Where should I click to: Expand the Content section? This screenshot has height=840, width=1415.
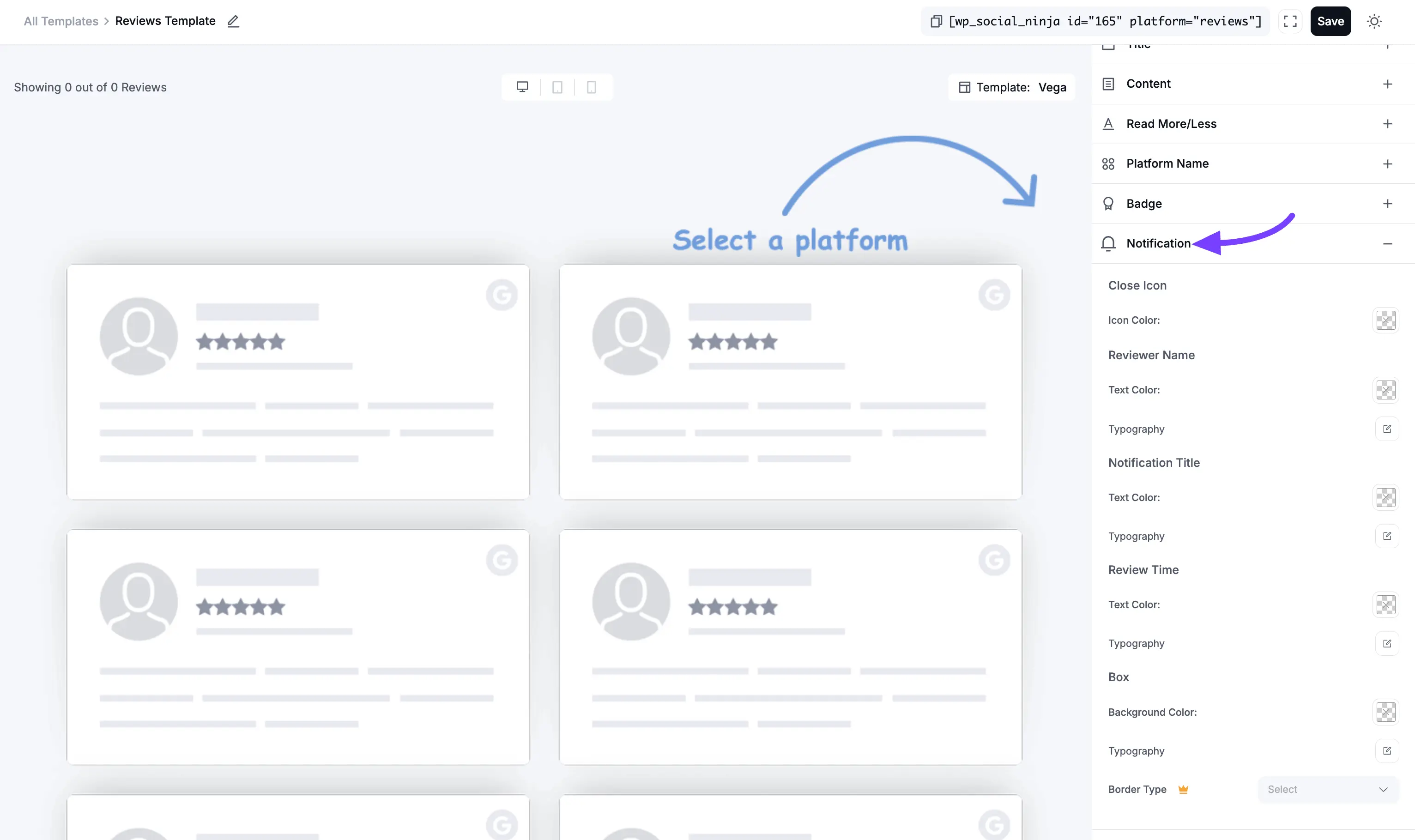tap(1388, 84)
